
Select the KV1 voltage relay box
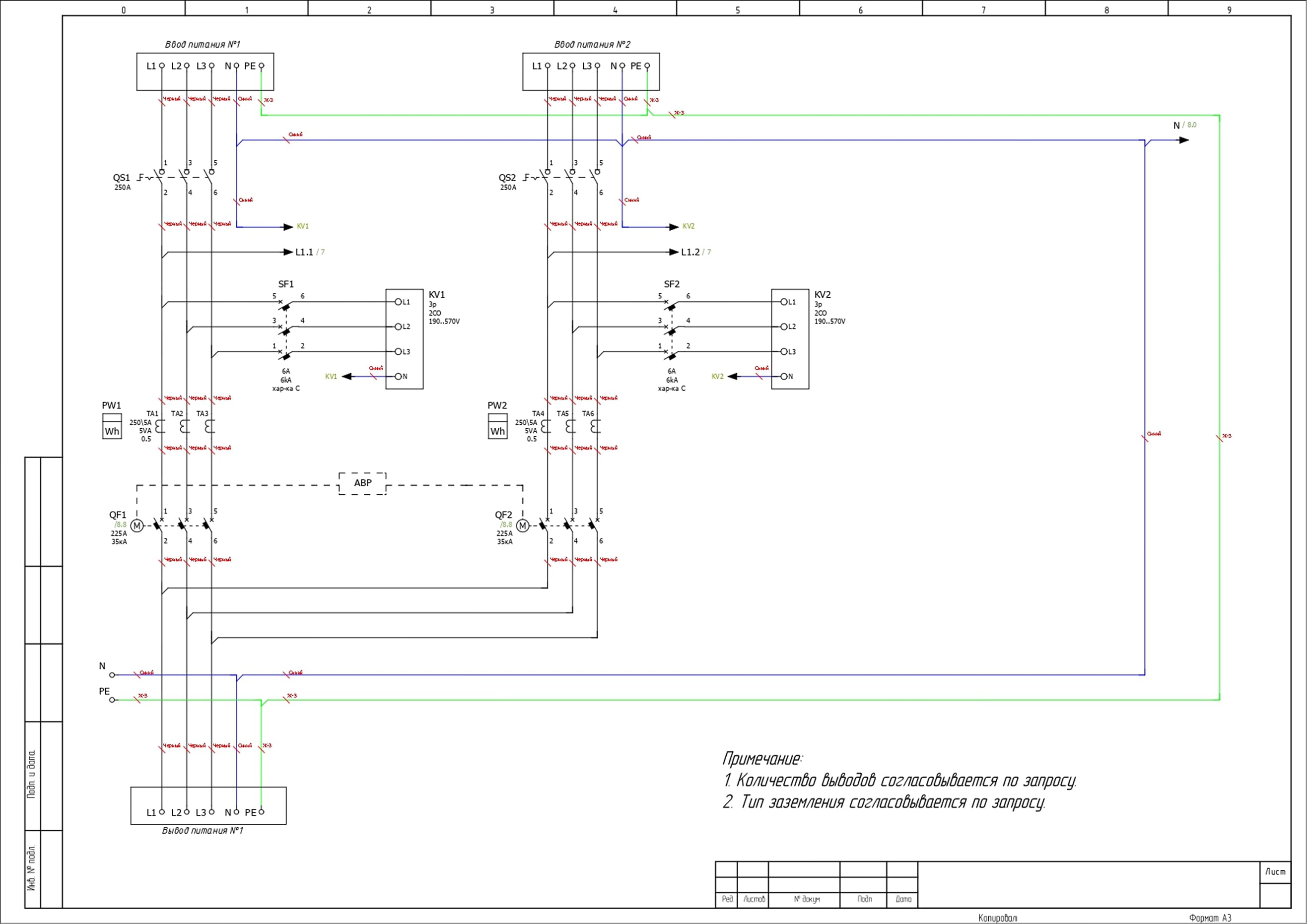click(x=404, y=339)
